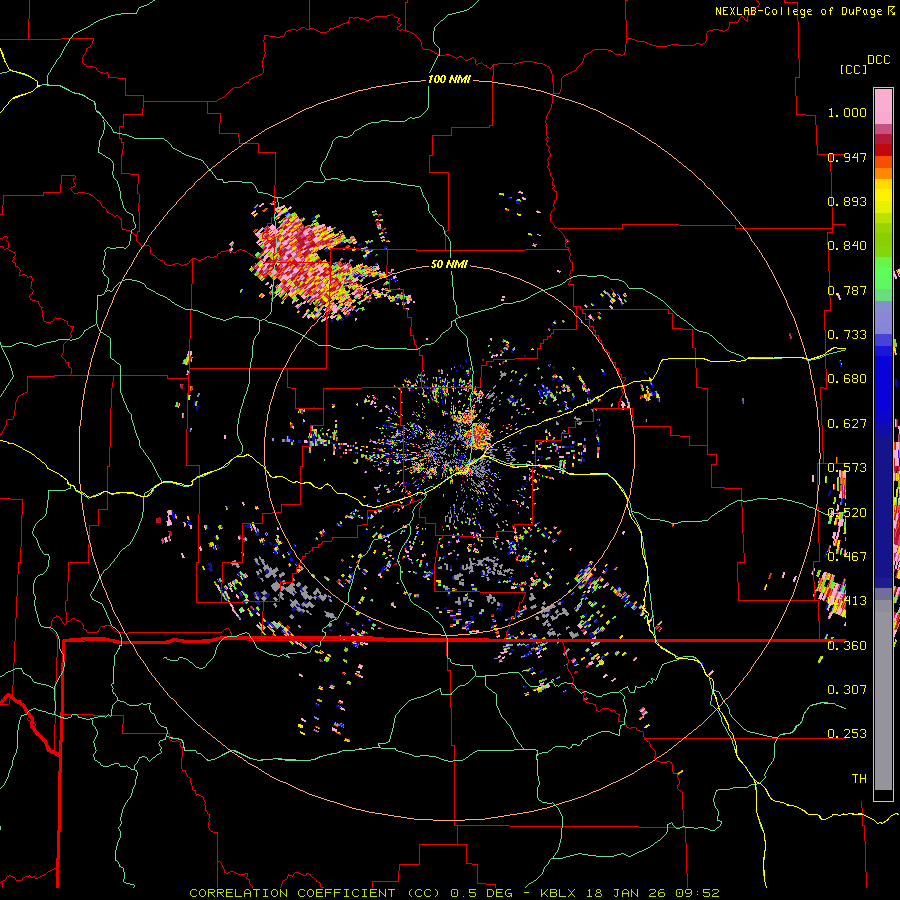The width and height of the screenshot is (900, 900).
Task: Select the 0.733 scale value
Action: pyautogui.click(x=847, y=335)
